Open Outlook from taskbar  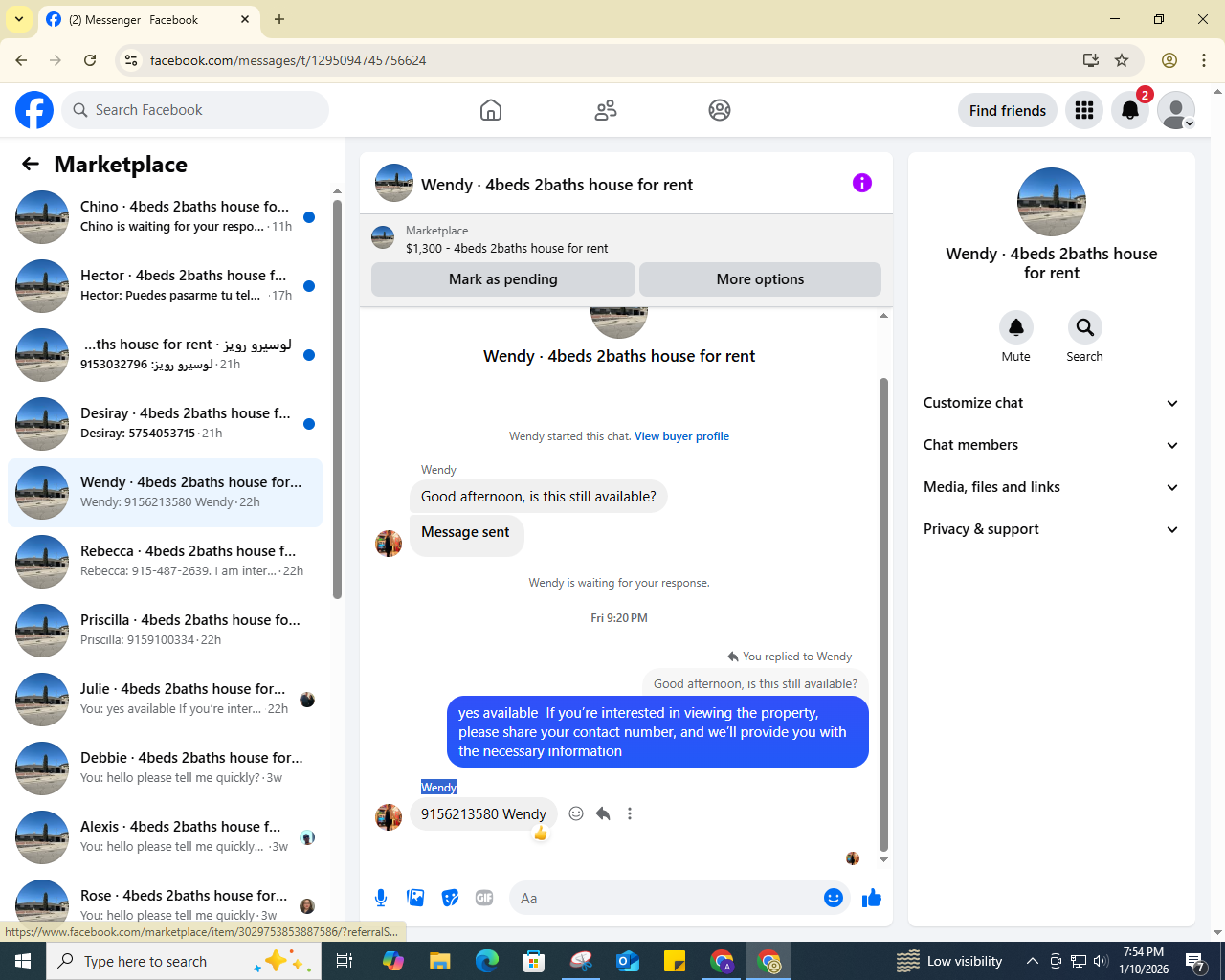pyautogui.click(x=628, y=961)
